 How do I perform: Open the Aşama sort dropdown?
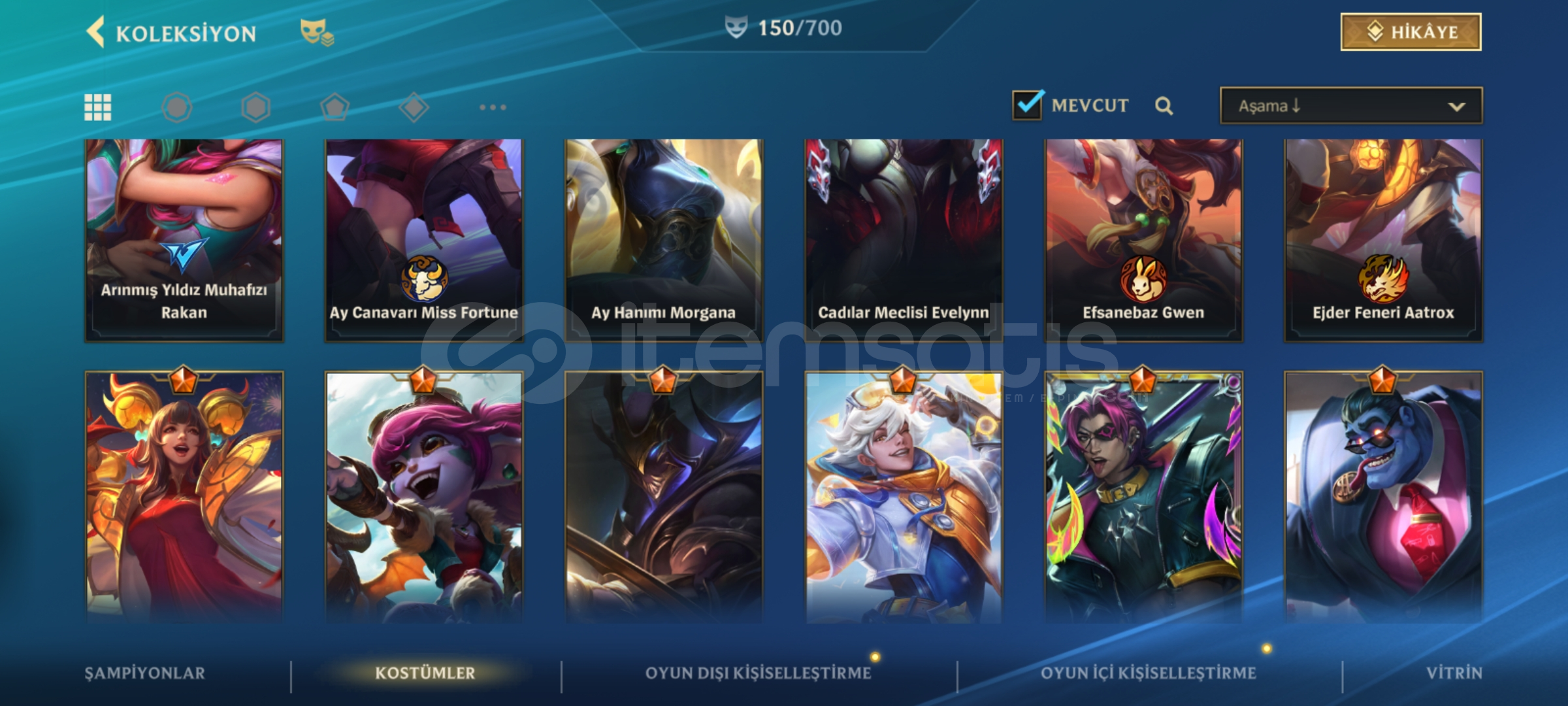(1351, 106)
